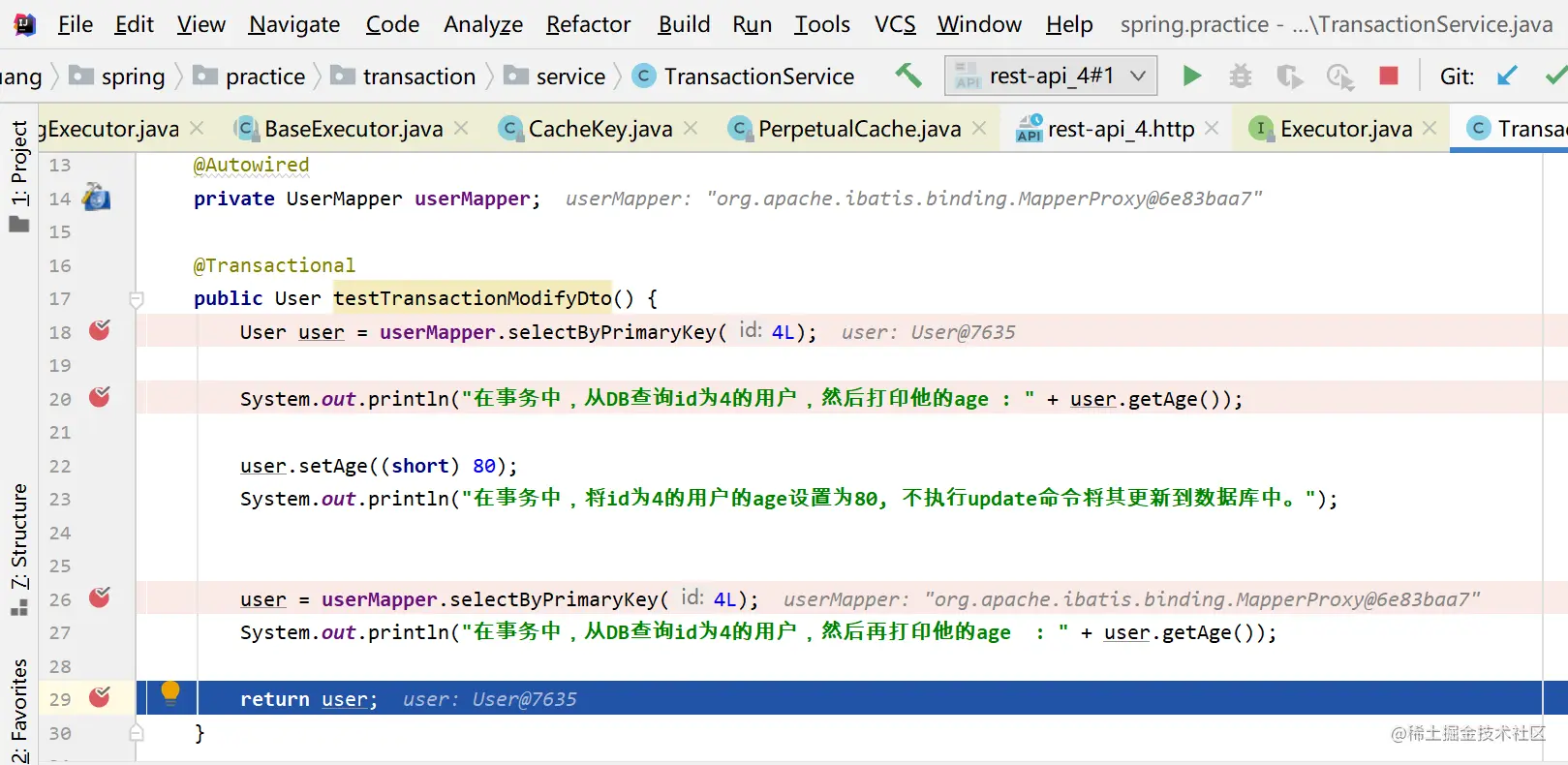Stop the running process with the red square
The image size is (1568, 765).
click(x=1389, y=76)
